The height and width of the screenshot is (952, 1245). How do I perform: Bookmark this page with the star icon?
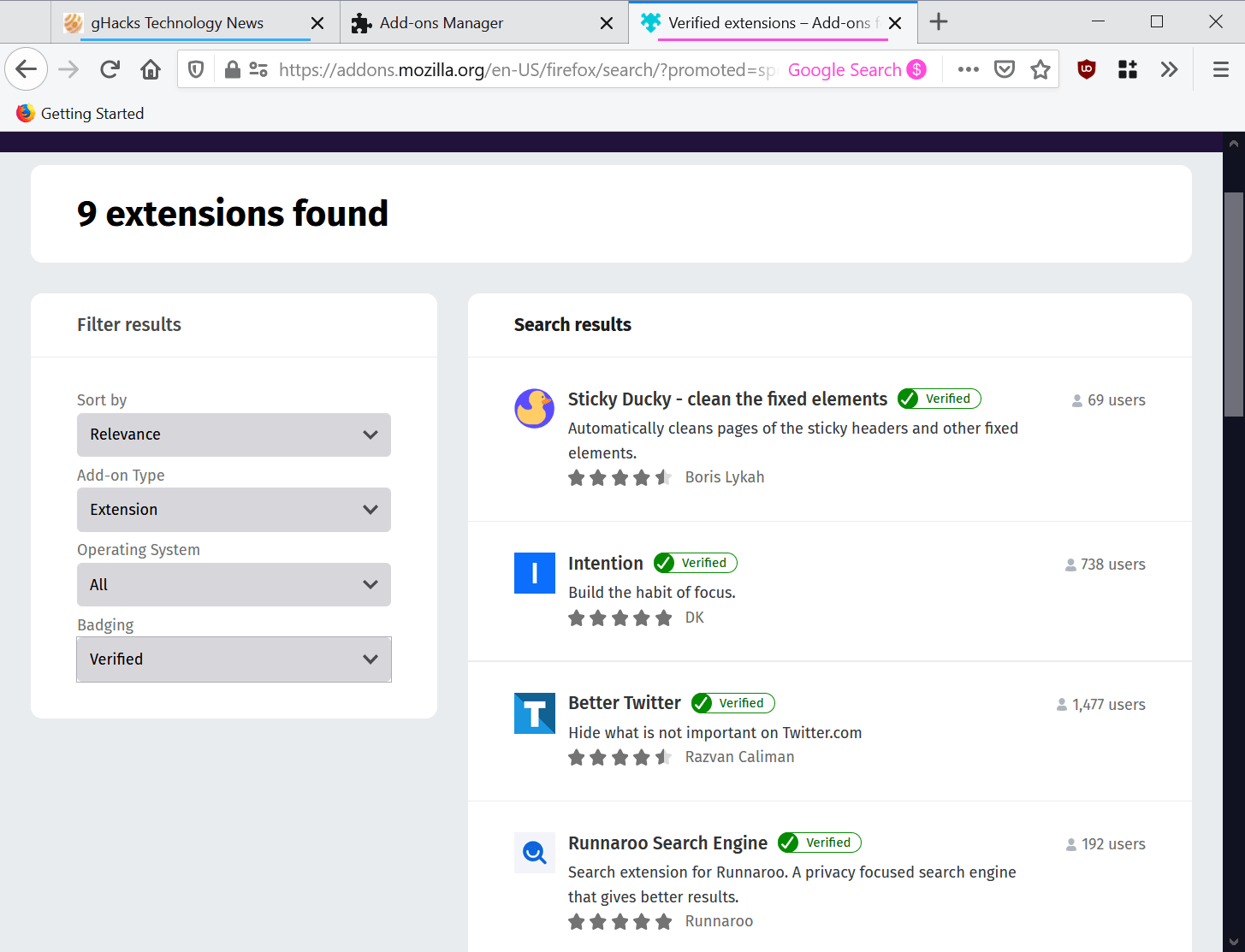[1040, 70]
